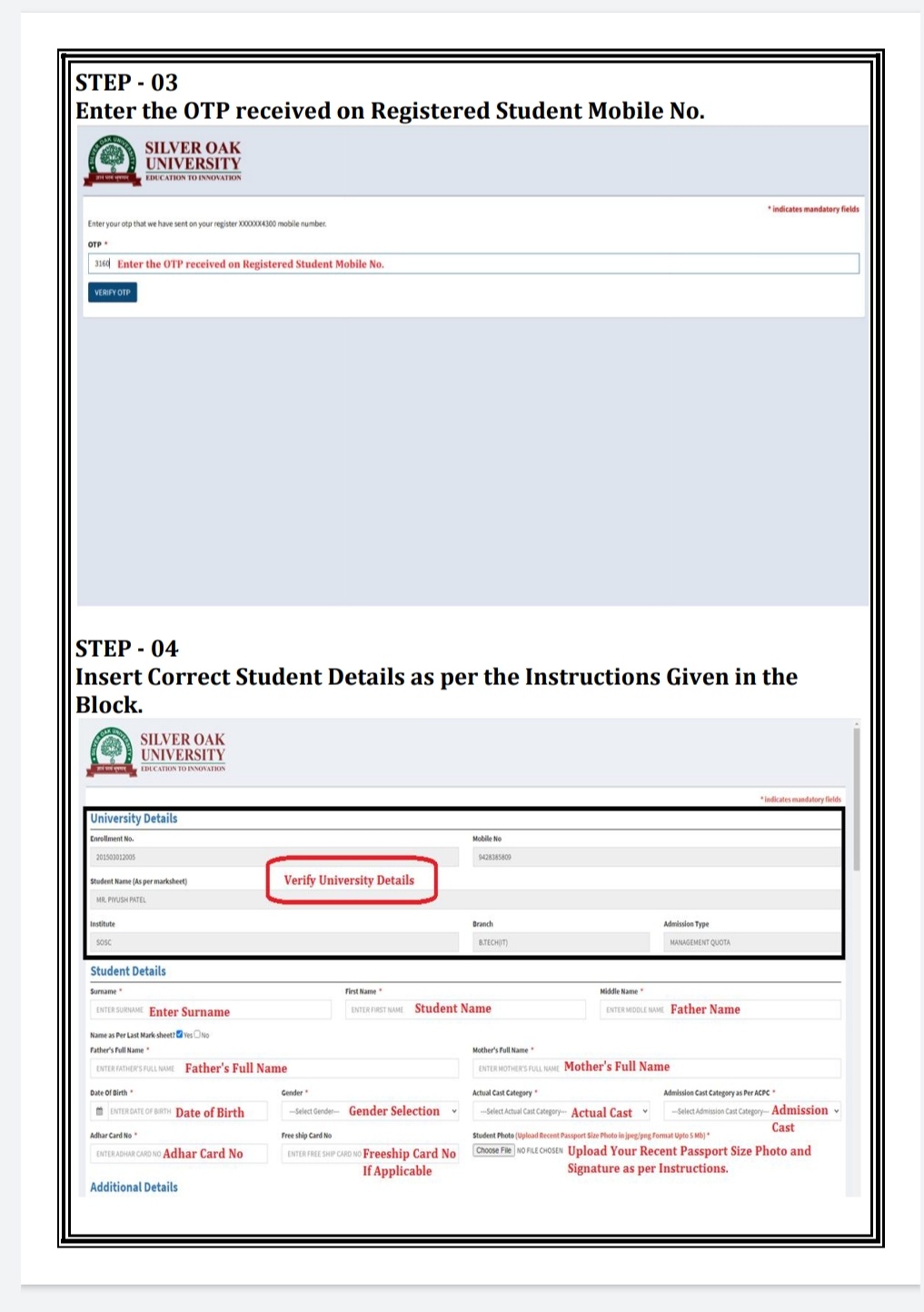
Task: Click the Mother's Full Name field
Action: click(x=656, y=1068)
